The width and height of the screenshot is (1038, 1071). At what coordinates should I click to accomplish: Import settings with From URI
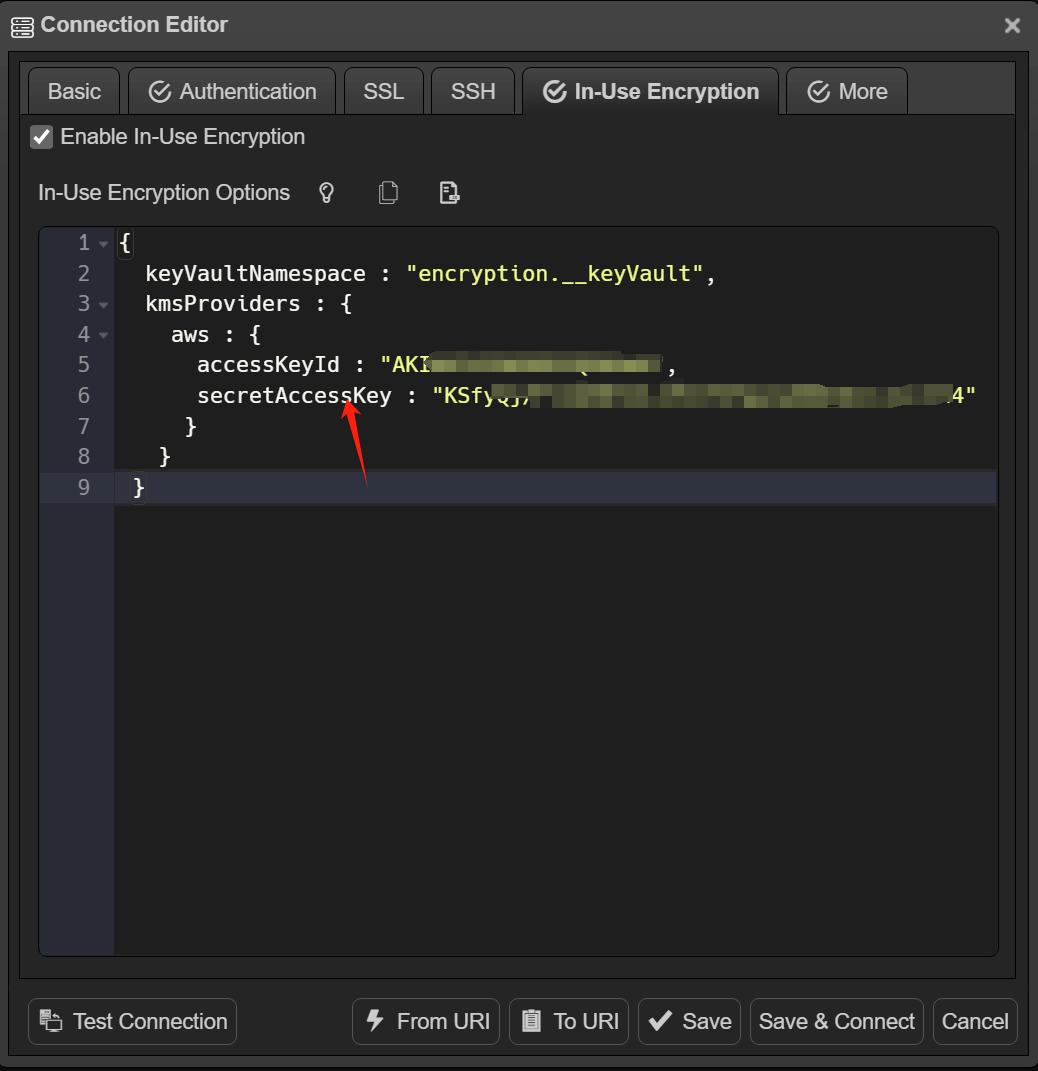click(x=426, y=1021)
